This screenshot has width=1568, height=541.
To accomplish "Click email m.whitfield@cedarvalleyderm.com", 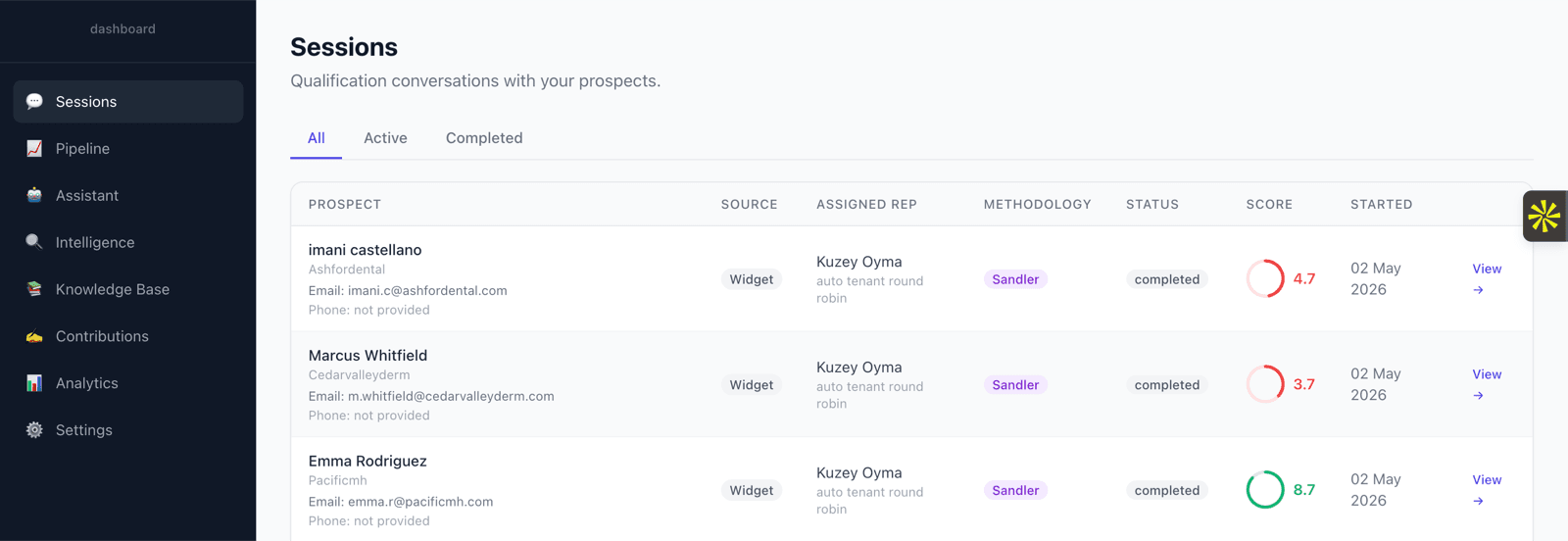I will (x=451, y=397).
